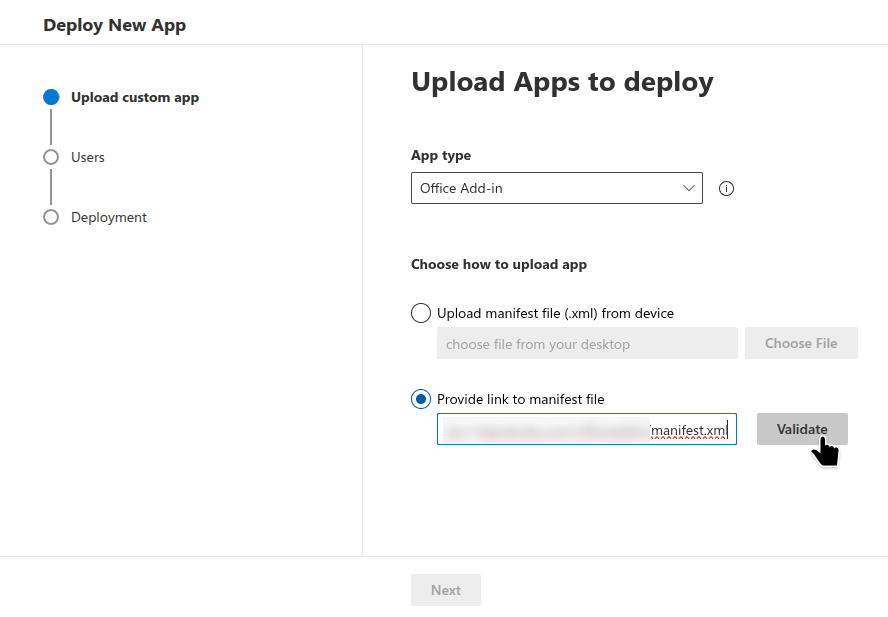This screenshot has width=888, height=617.
Task: Click the Choose how to upload app heading
Action: [499, 265]
